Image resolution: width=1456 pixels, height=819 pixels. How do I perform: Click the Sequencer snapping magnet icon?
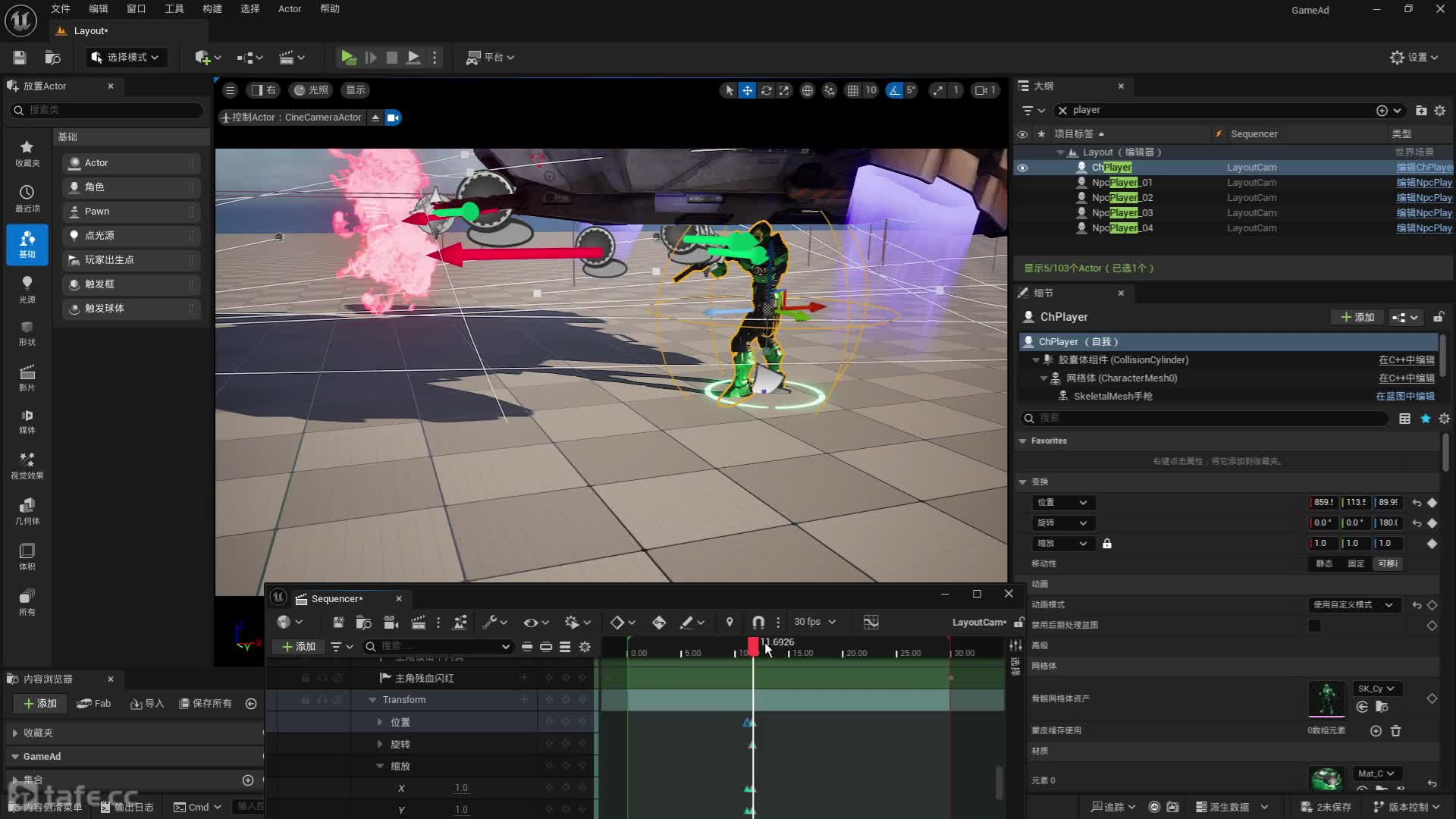(x=758, y=623)
